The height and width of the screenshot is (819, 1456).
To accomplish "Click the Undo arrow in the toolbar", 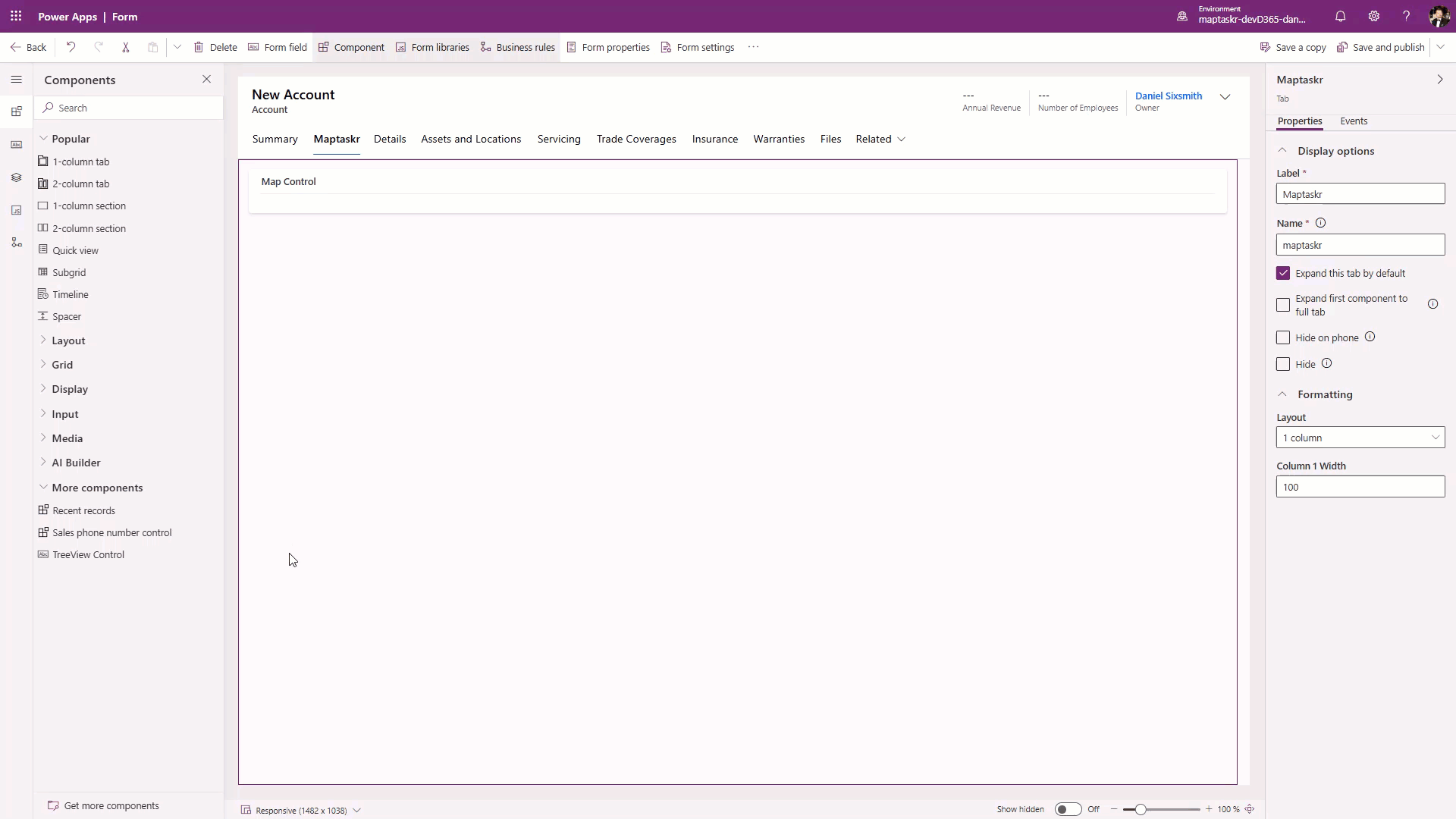I will click(x=71, y=47).
